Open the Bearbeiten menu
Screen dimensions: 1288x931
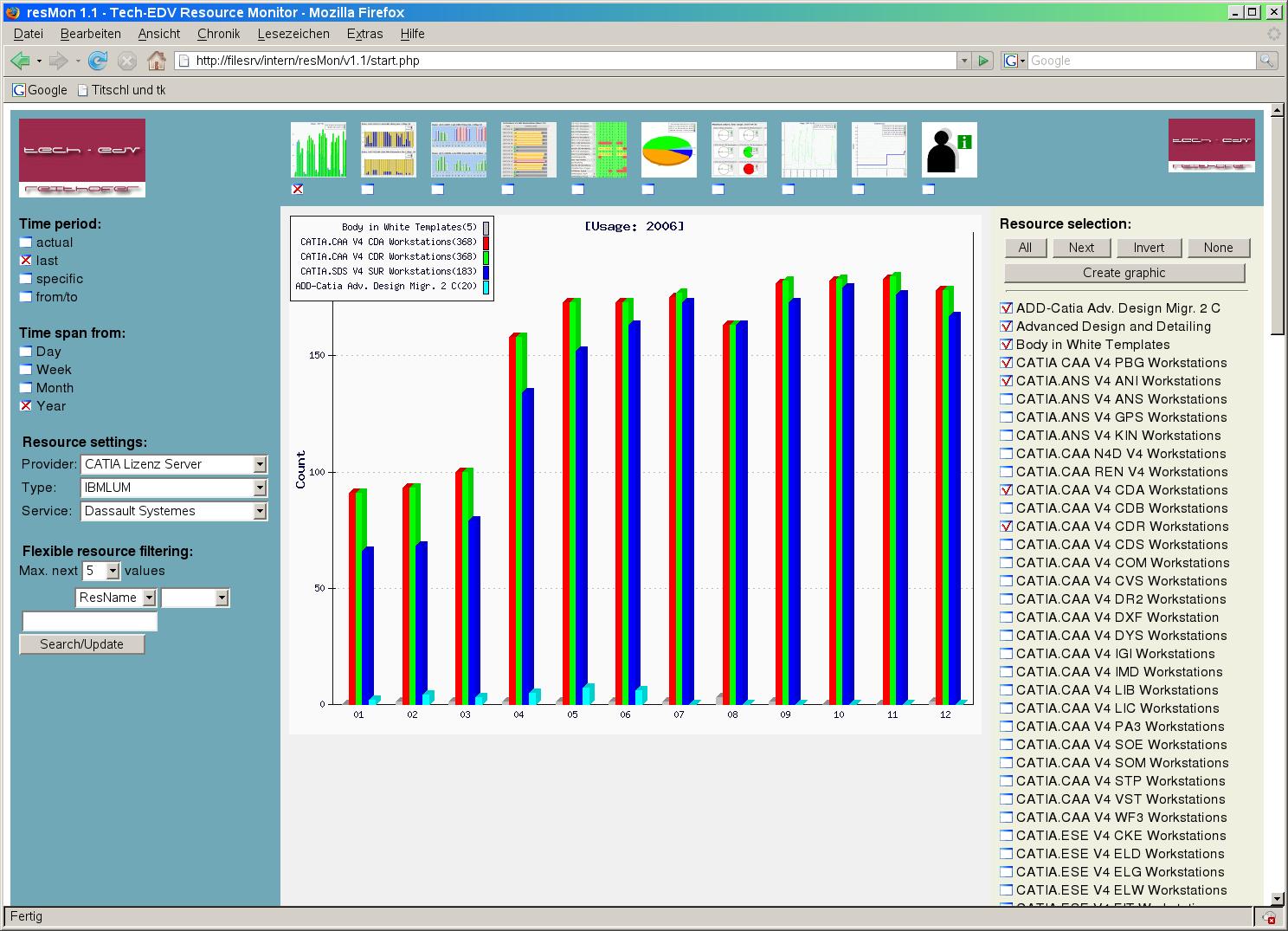(x=91, y=34)
